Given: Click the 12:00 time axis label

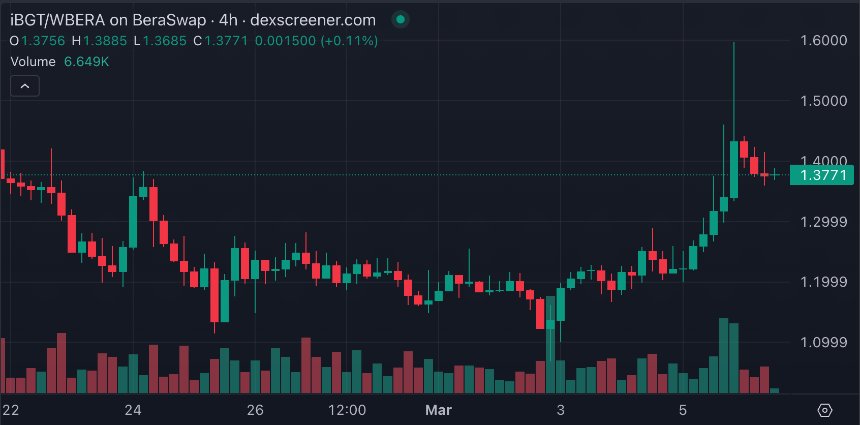Looking at the screenshot, I should 348,410.
